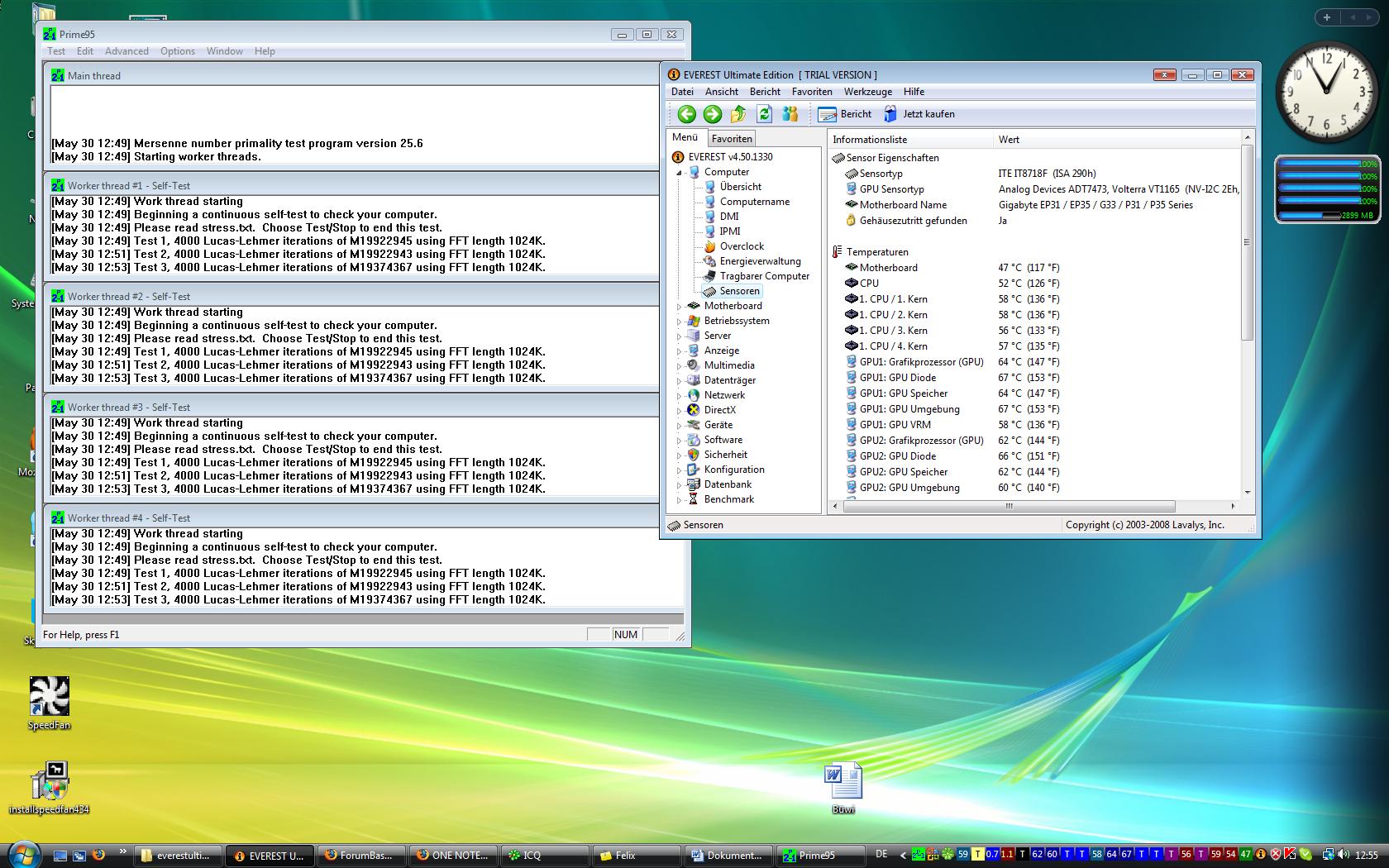Select DMI in the EVEREST tree
The width and height of the screenshot is (1389, 868).
pos(729,217)
